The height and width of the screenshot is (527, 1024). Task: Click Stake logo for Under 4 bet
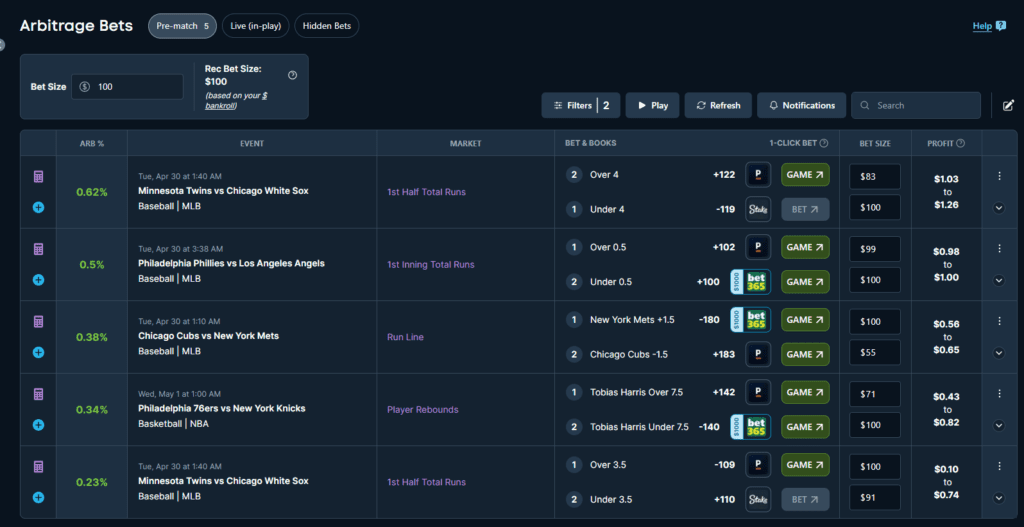coord(758,210)
